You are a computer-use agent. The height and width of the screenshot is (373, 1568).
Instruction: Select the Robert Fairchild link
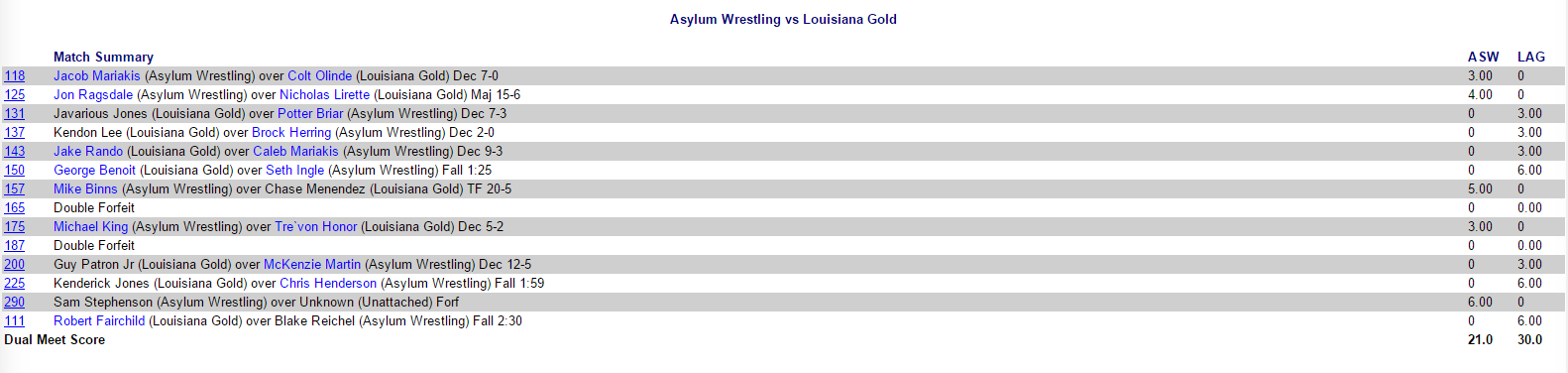99,320
